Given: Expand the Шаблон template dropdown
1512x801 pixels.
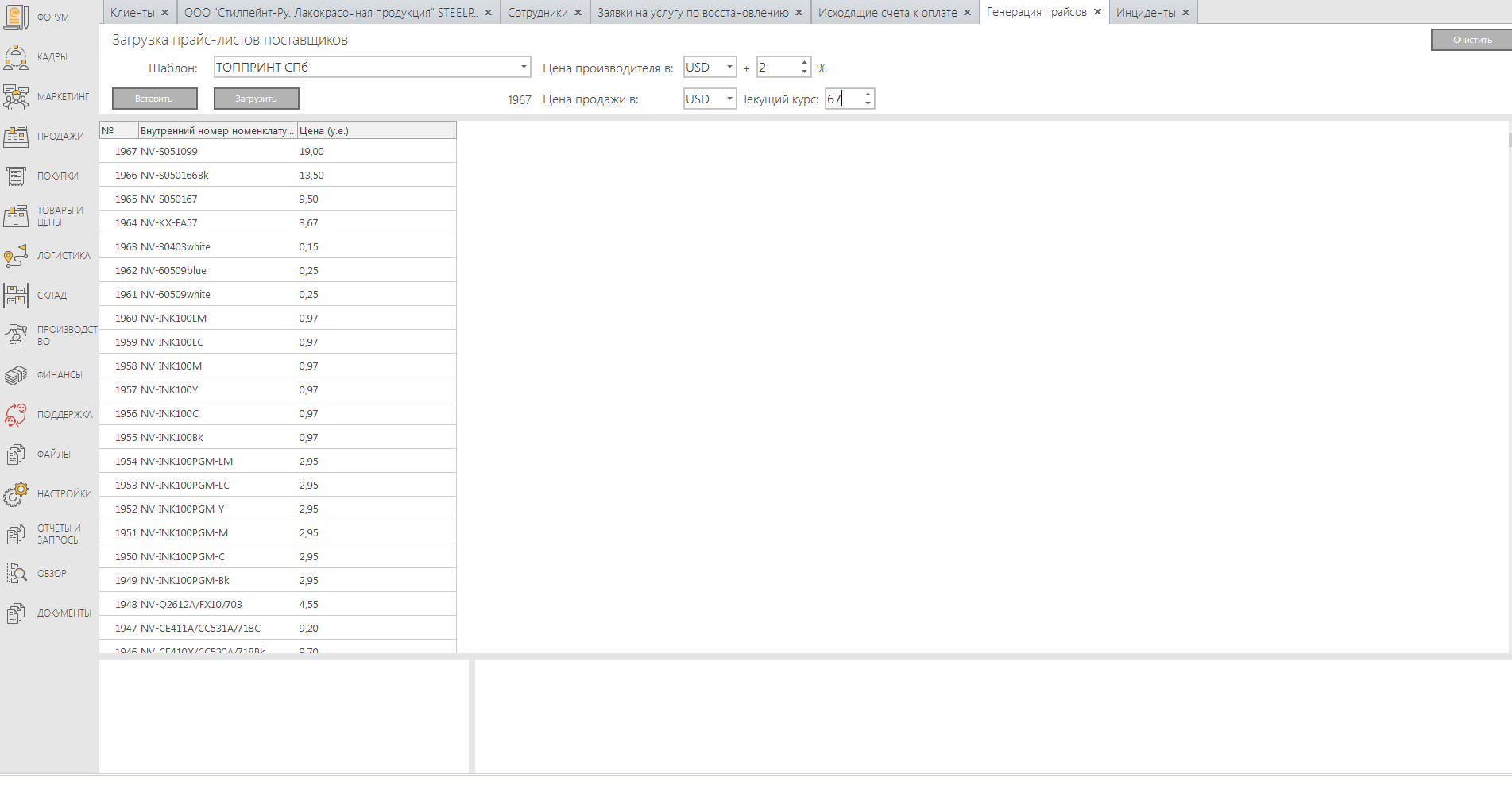Looking at the screenshot, I should point(524,68).
